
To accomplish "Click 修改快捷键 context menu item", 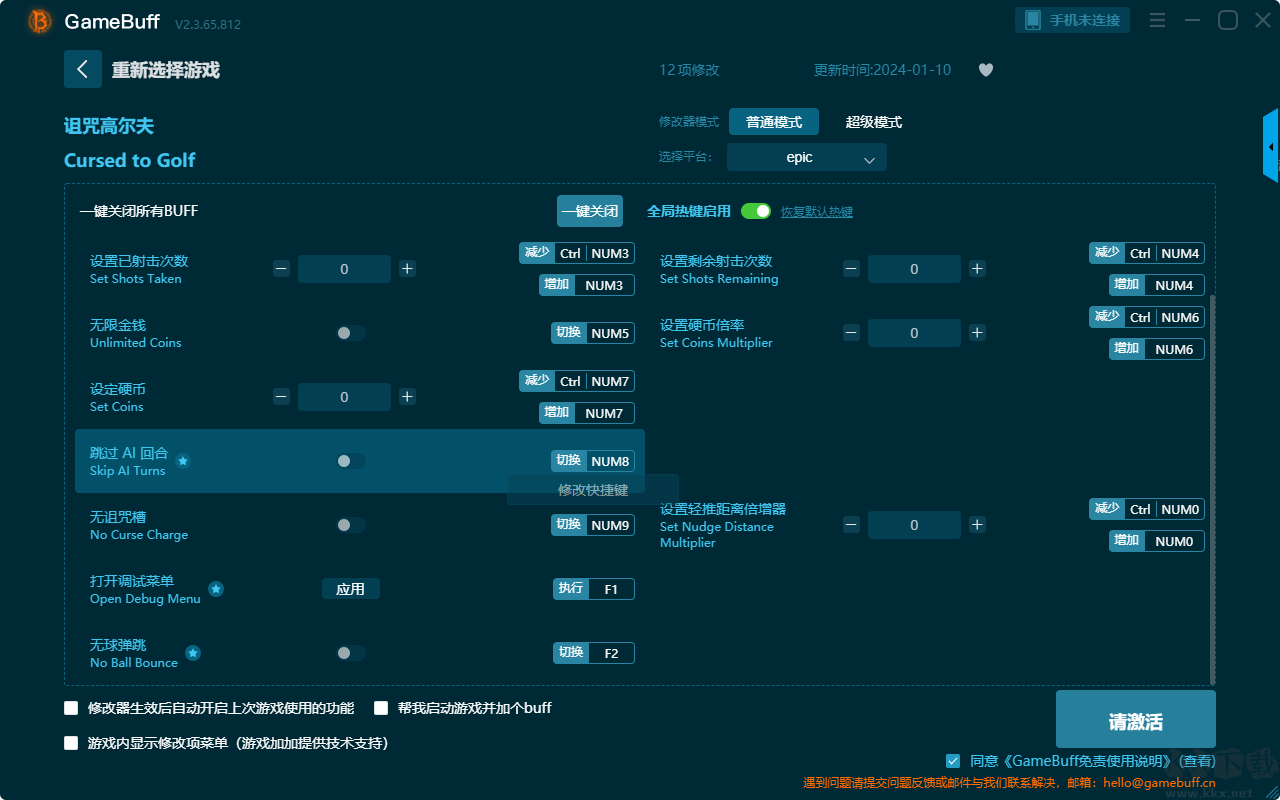I will pos(593,490).
